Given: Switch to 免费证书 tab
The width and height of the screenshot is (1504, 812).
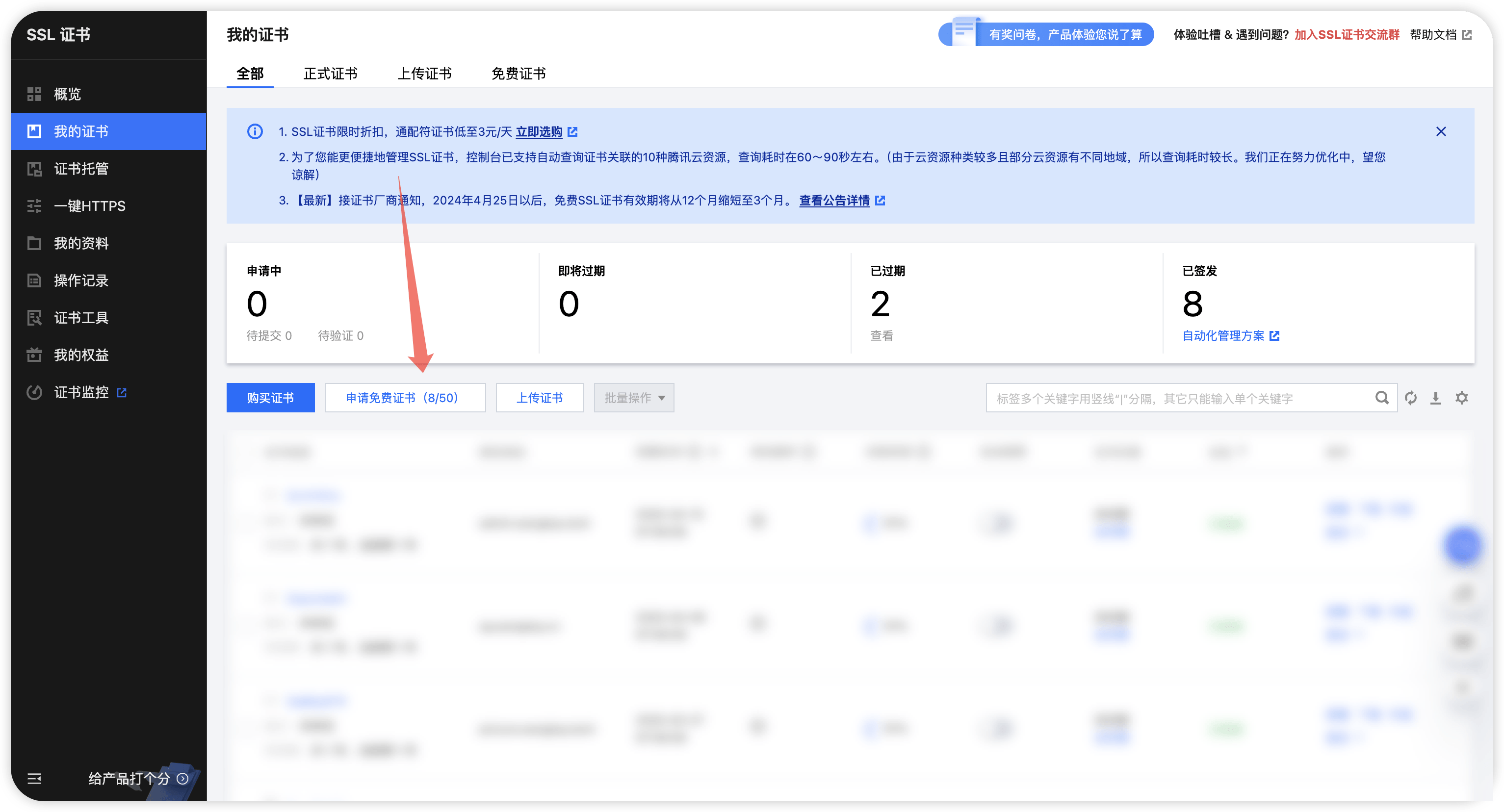Looking at the screenshot, I should click(x=518, y=74).
